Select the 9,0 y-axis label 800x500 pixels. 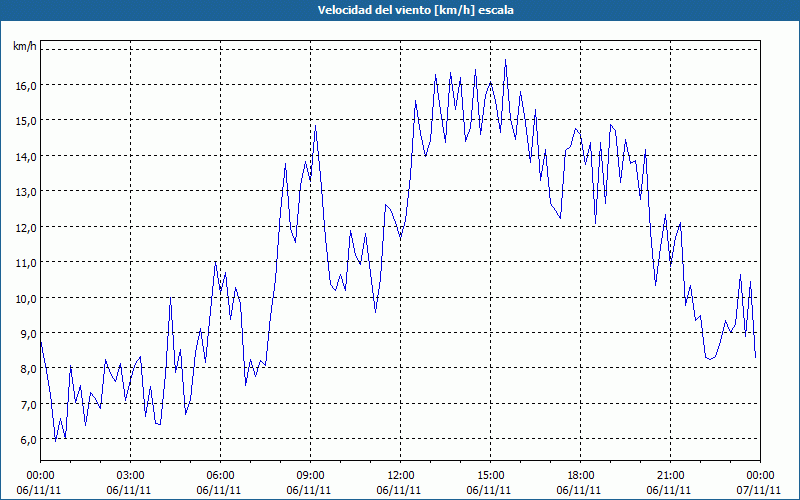point(28,334)
